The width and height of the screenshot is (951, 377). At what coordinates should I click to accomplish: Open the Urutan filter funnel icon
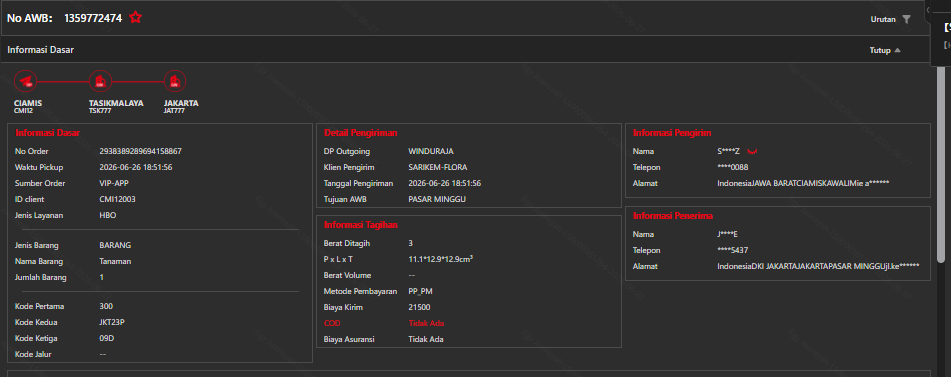tap(906, 19)
